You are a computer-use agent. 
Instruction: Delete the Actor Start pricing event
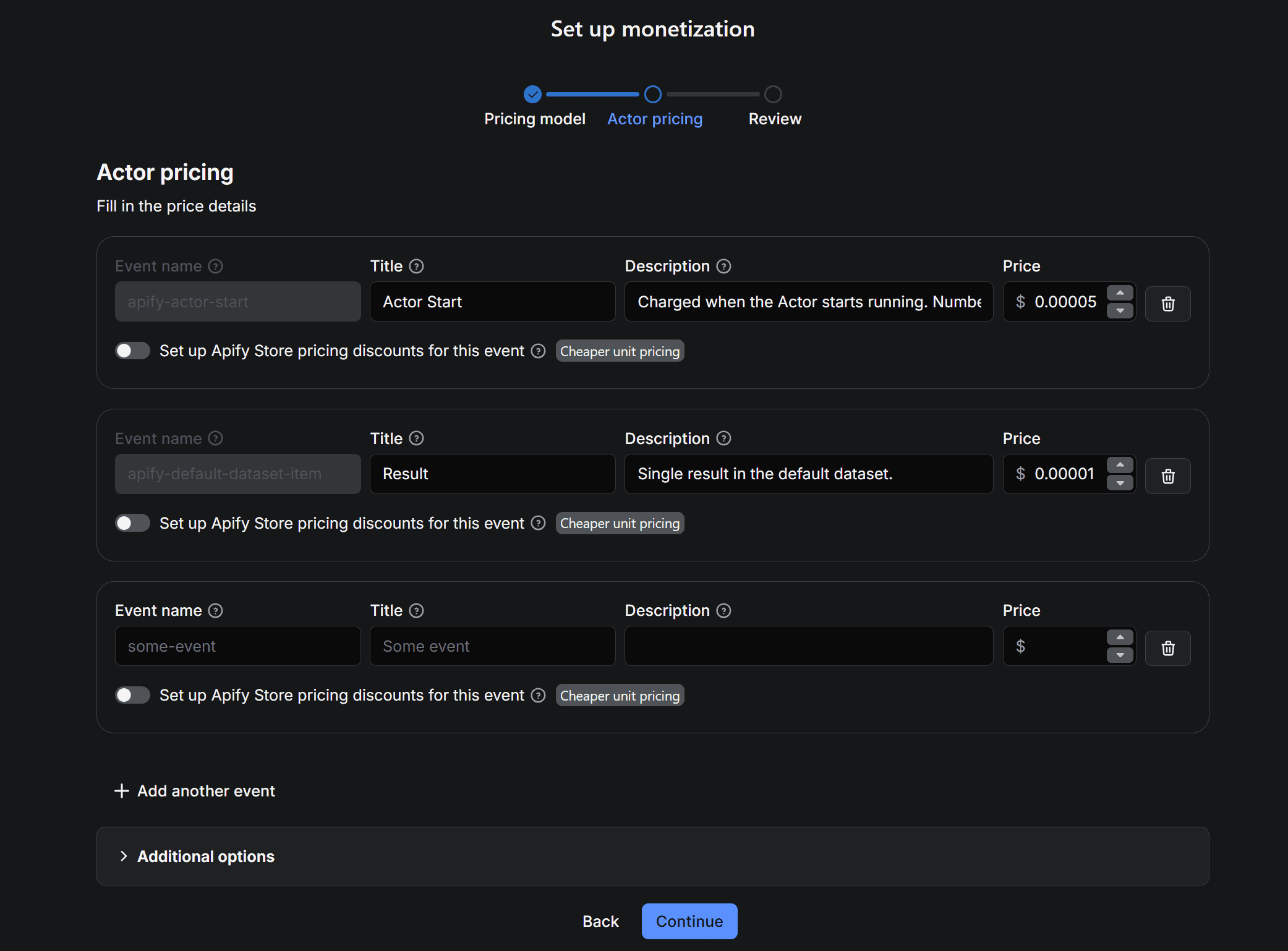click(x=1167, y=303)
